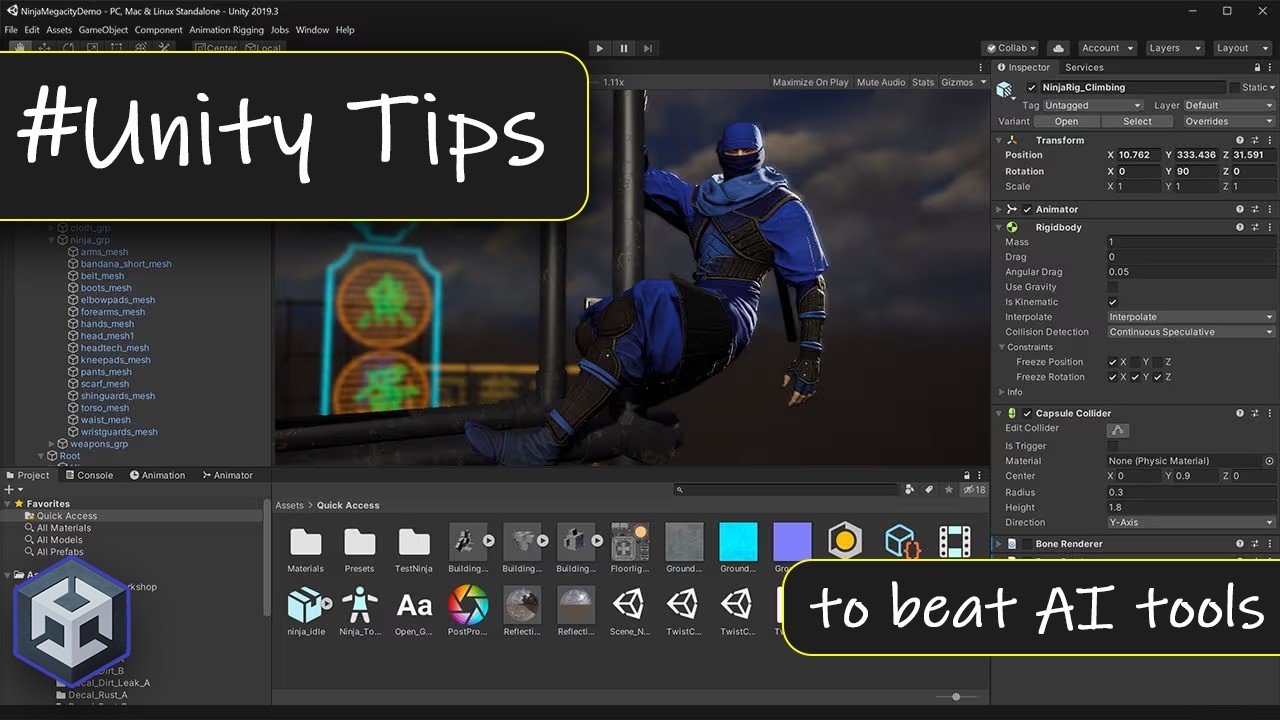
Task: Open Stats in the Game view
Action: click(x=923, y=82)
